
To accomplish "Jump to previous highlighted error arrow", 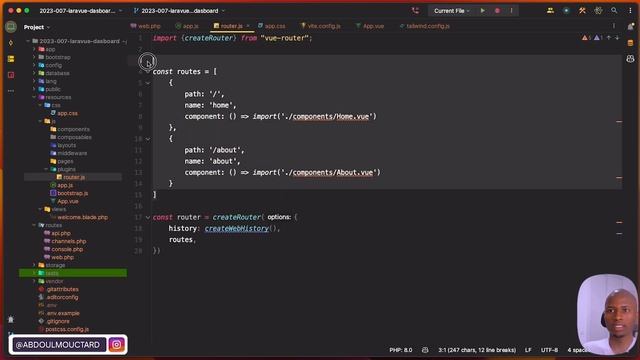I will point(609,38).
